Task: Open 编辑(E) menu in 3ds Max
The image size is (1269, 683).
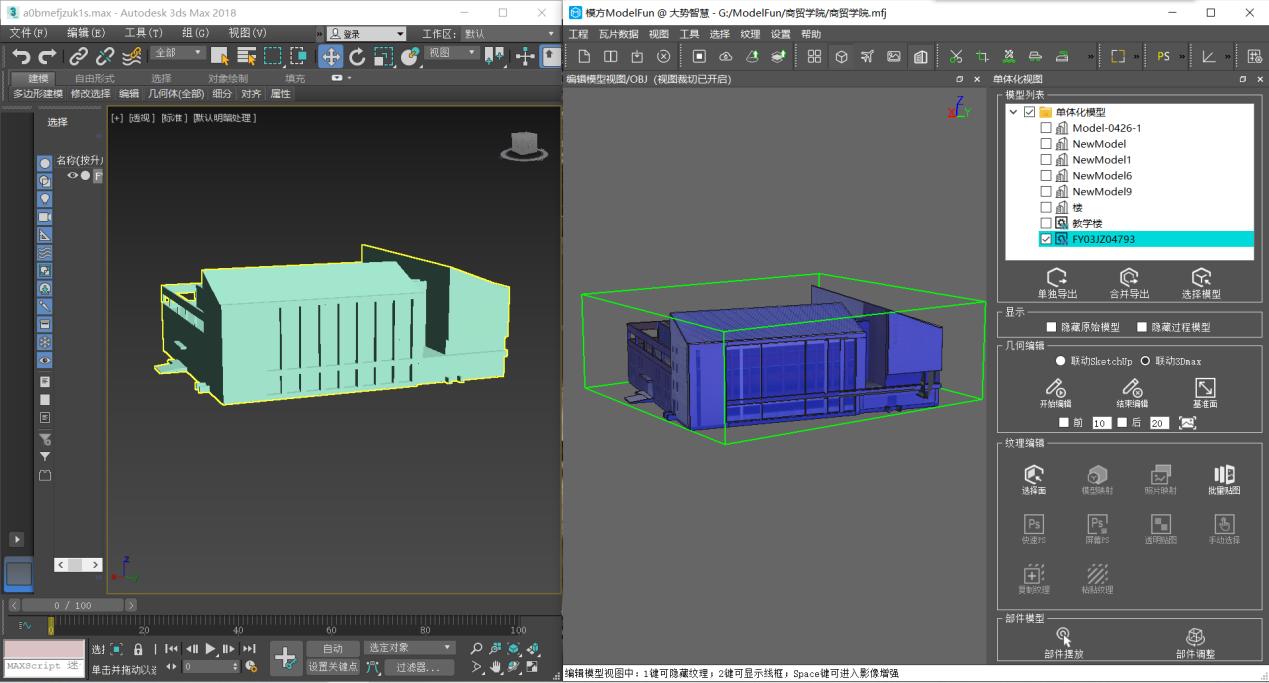Action: (x=86, y=33)
